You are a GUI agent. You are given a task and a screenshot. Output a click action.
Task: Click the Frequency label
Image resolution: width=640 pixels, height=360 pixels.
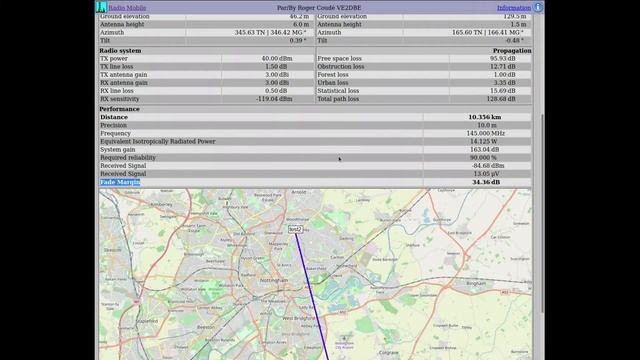click(x=116, y=133)
